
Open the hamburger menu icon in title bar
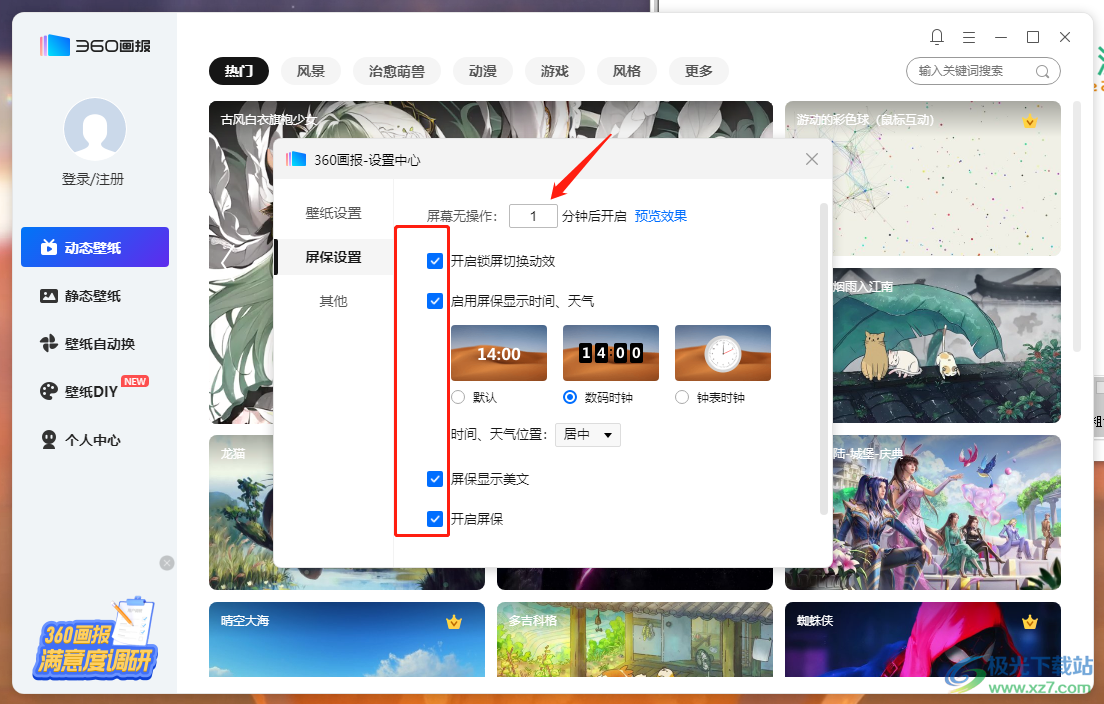click(x=969, y=37)
